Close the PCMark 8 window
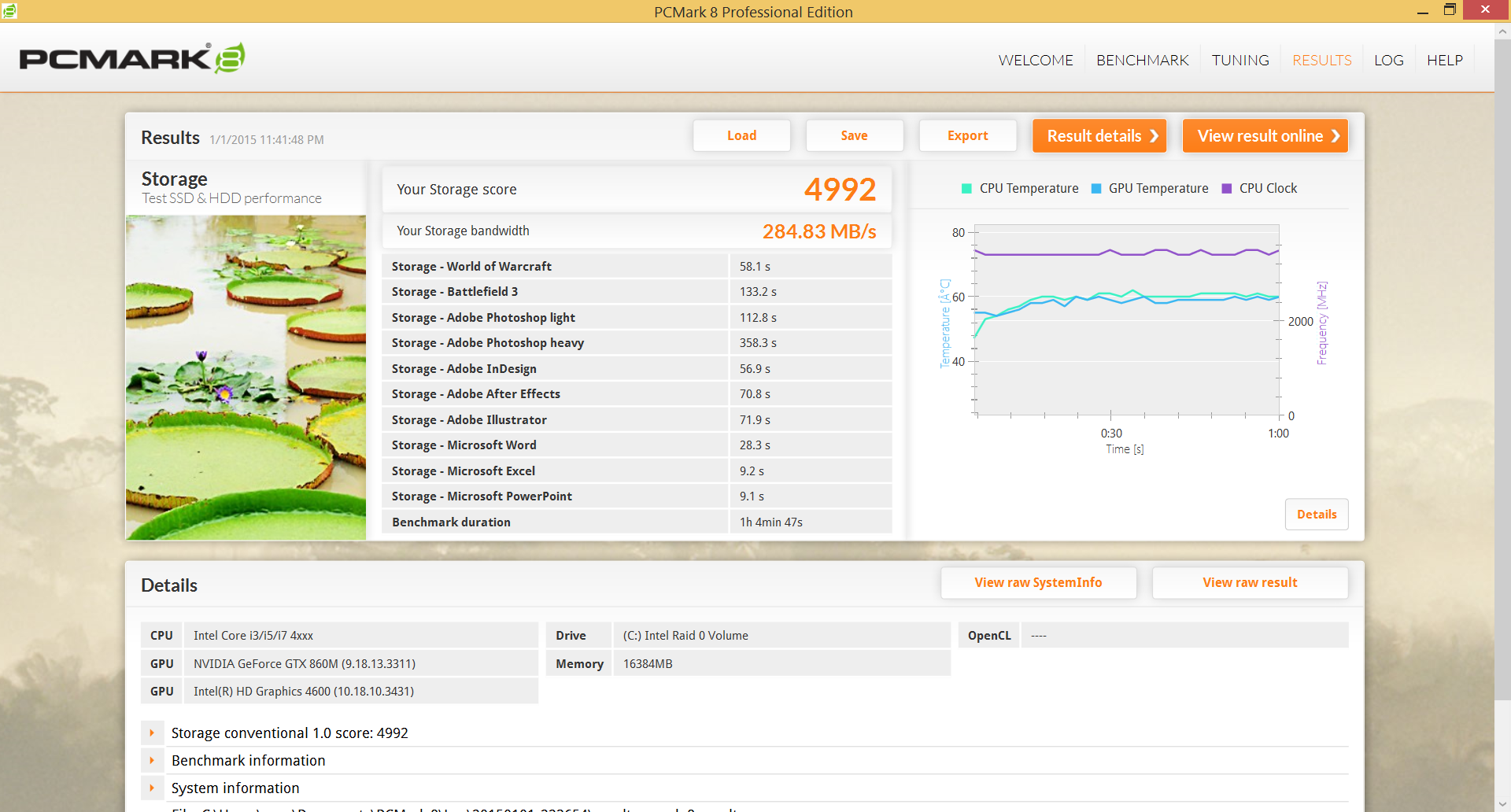The image size is (1511, 812). click(x=1485, y=10)
